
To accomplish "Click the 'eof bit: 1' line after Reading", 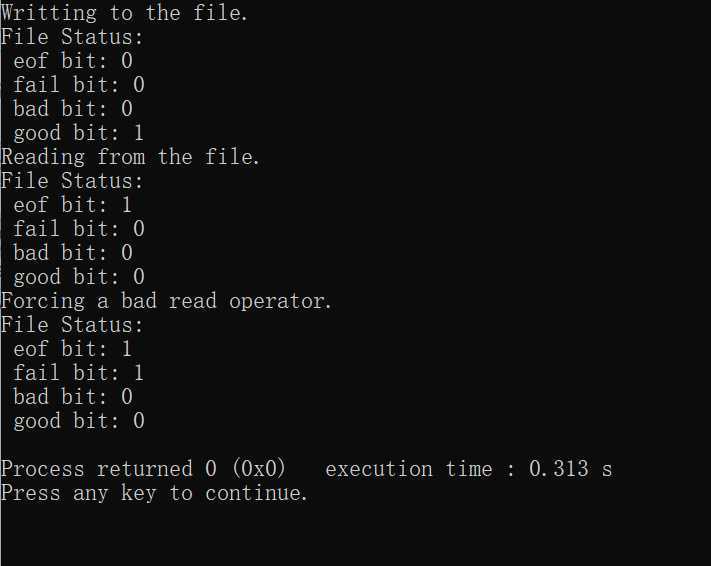I will (73, 205).
